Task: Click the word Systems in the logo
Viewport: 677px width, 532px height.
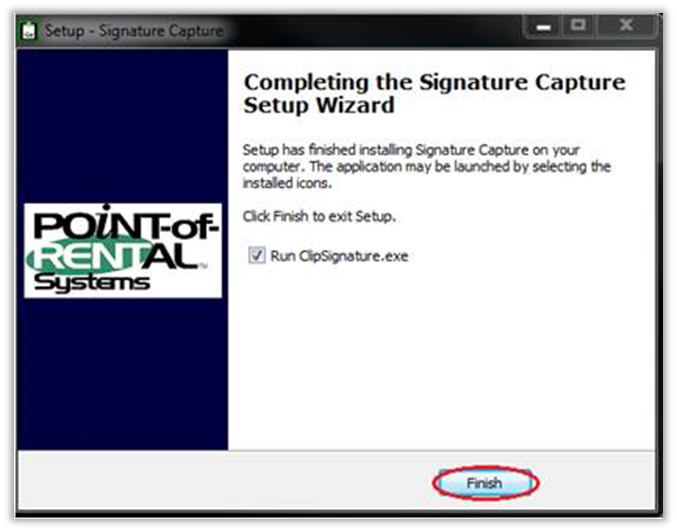Action: [x=92, y=283]
